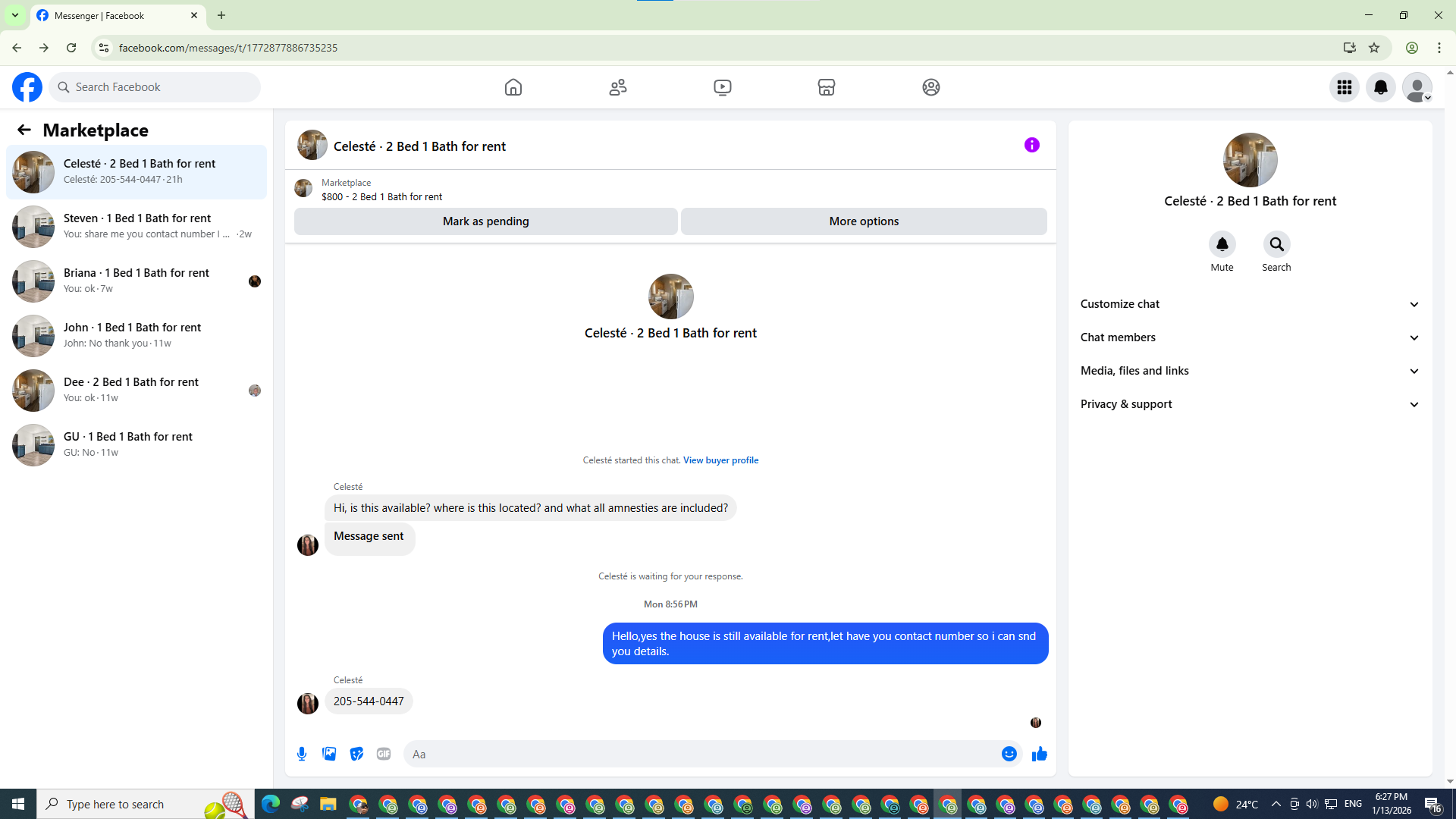This screenshot has width=1456, height=819.
Task: Open the Facebook notifications bell
Action: coord(1381,87)
